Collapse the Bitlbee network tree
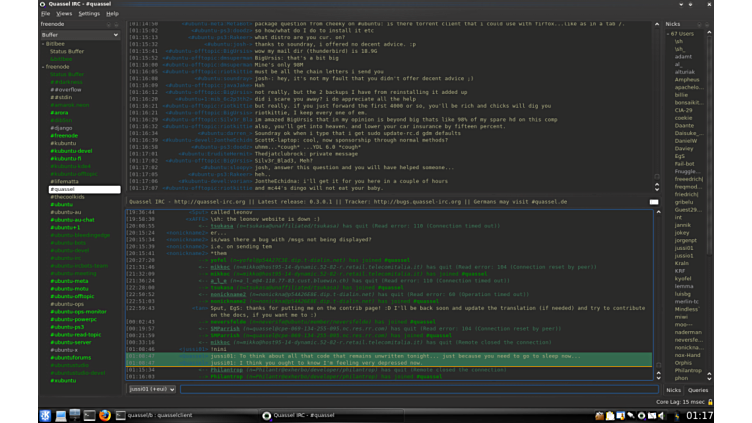752x423 pixels. (x=44, y=44)
